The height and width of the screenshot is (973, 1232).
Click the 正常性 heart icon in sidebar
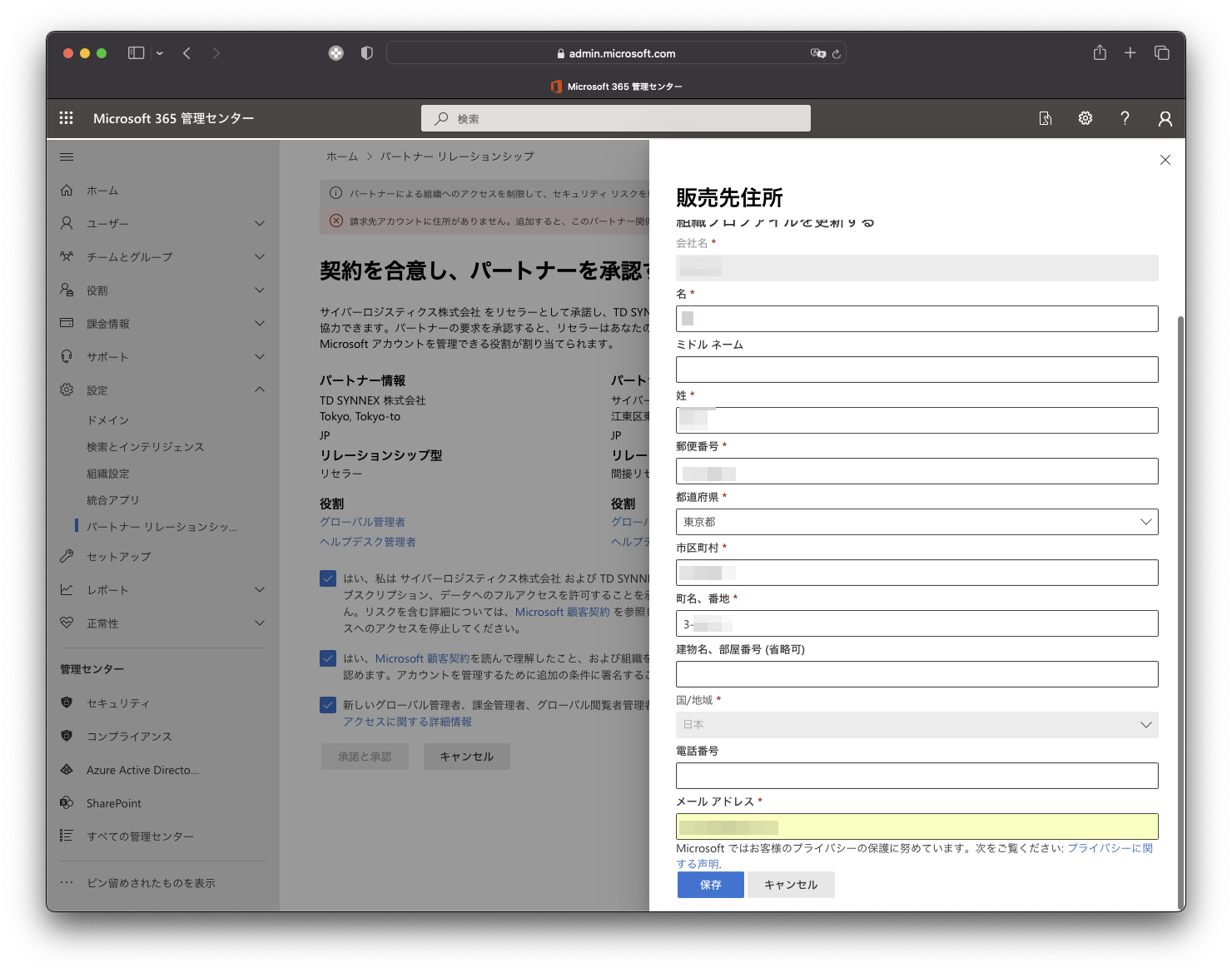tap(67, 623)
